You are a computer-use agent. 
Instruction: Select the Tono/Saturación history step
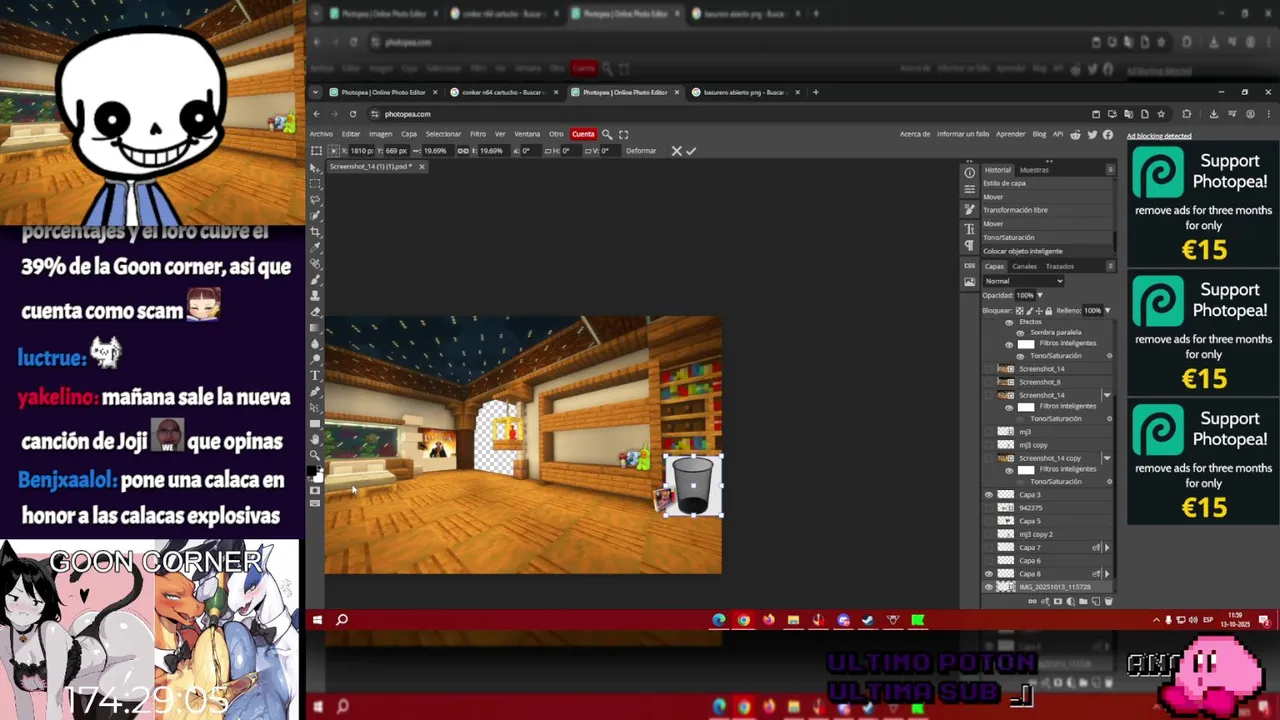[1047, 237]
